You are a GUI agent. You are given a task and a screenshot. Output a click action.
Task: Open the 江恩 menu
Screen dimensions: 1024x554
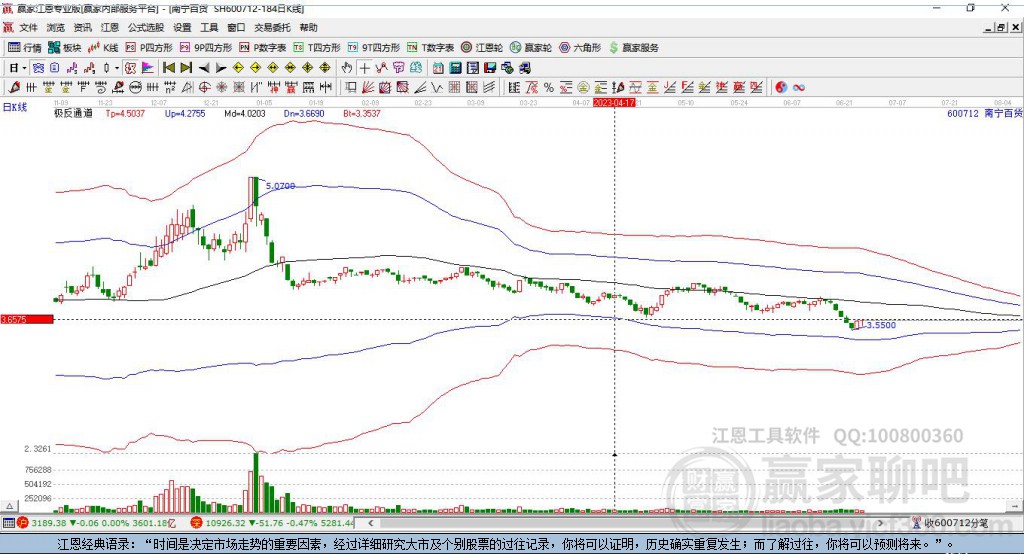[110, 27]
